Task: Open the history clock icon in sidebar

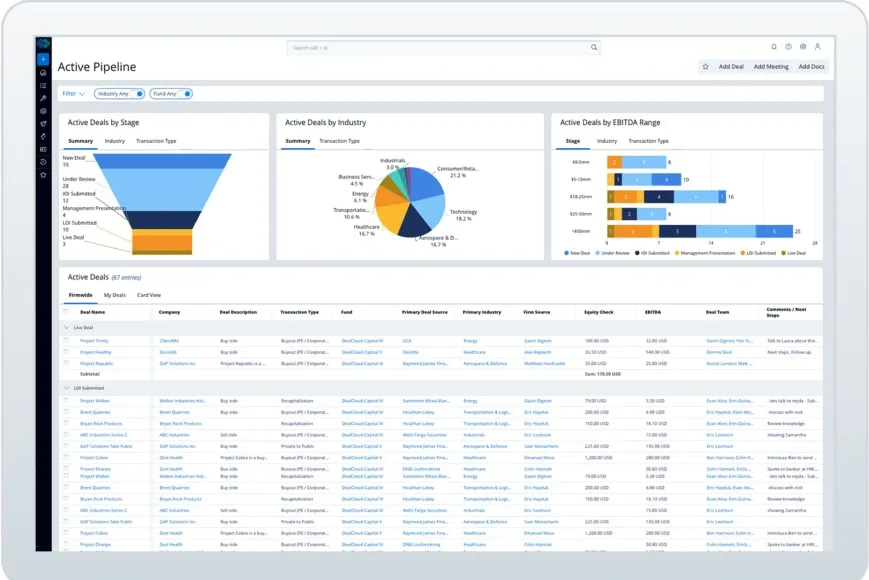Action: click(x=43, y=162)
